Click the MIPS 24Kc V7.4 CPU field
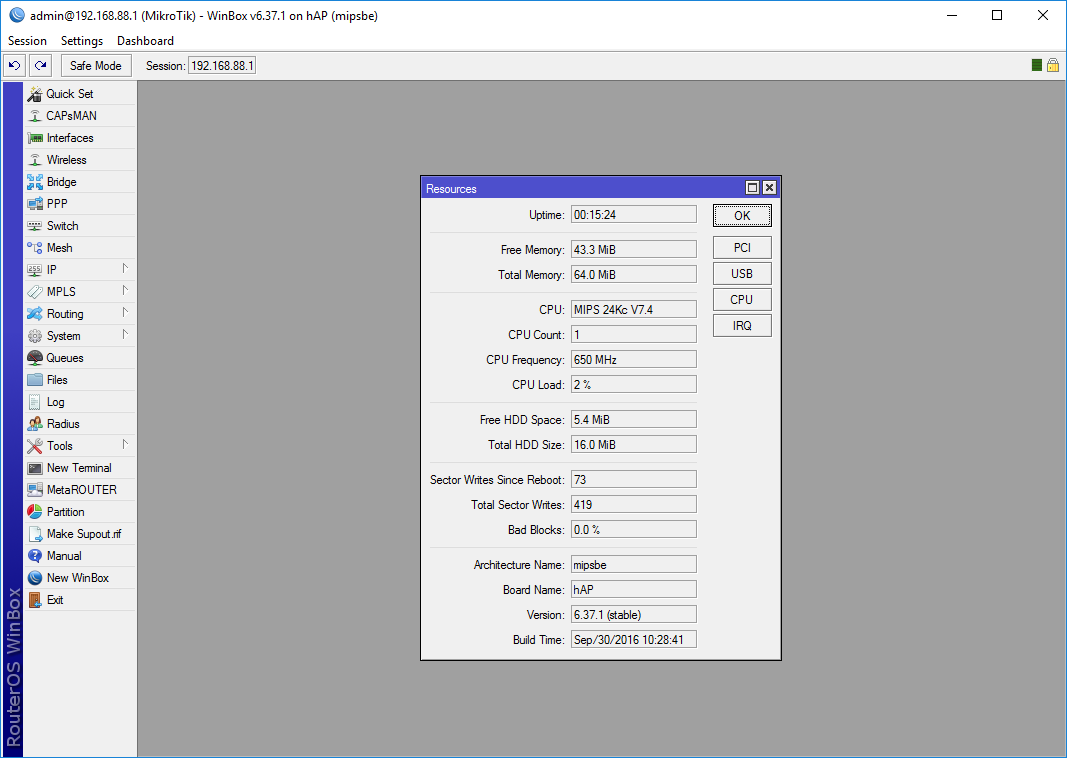This screenshot has height=758, width=1067. [x=634, y=310]
